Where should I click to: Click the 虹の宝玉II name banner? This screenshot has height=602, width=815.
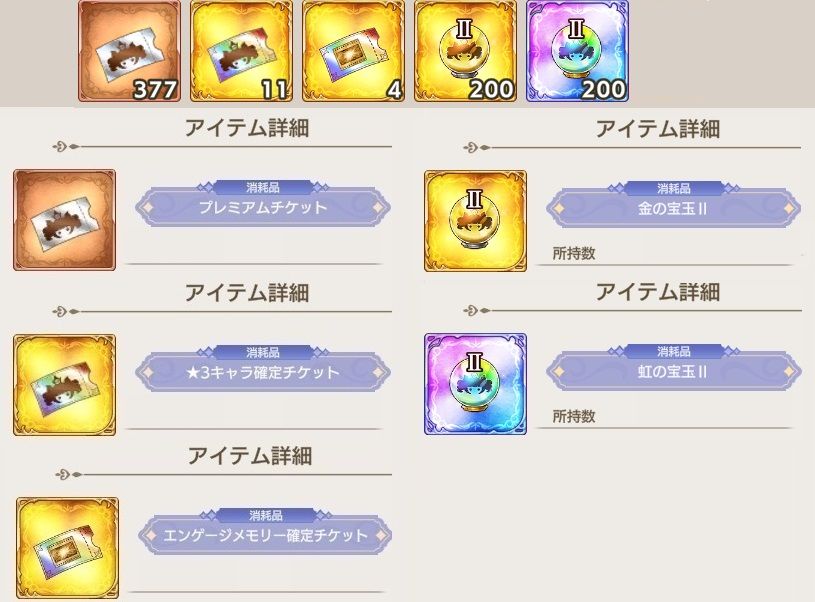click(x=674, y=371)
